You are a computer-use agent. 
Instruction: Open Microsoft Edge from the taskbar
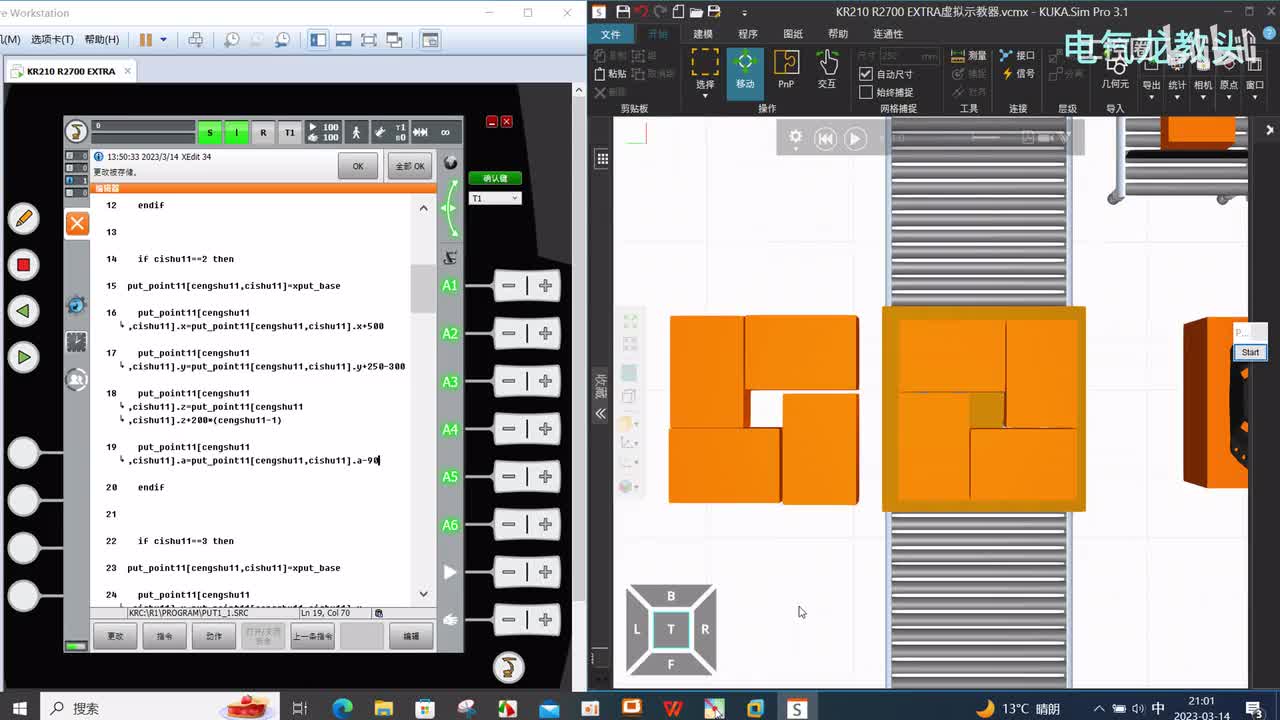(x=342, y=708)
